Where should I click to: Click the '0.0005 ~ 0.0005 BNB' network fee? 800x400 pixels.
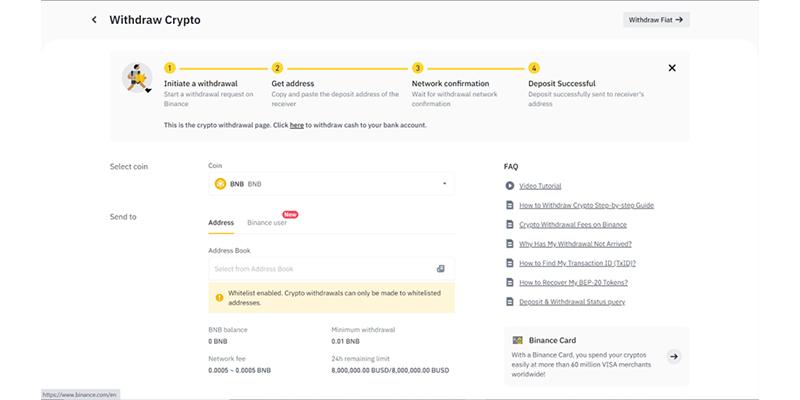(240, 370)
